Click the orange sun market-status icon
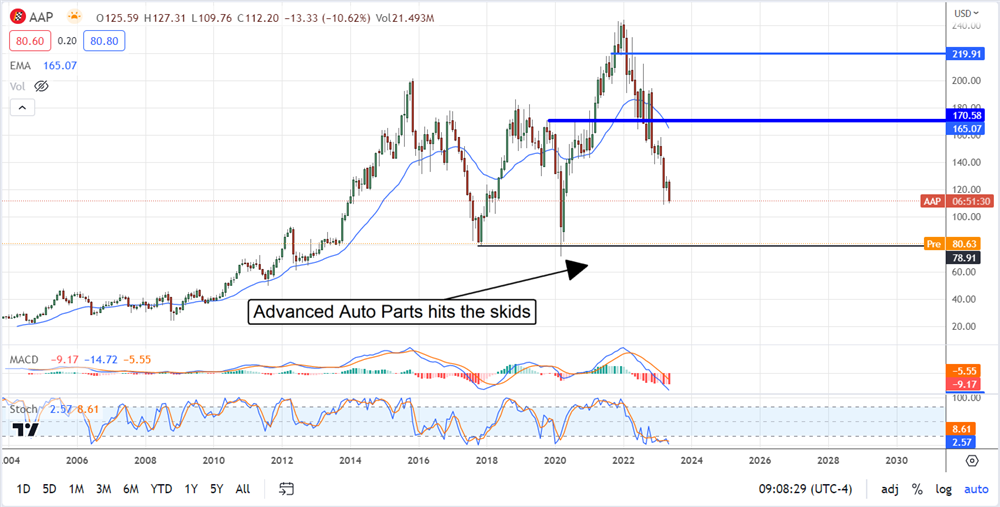Image resolution: width=1000 pixels, height=507 pixels. click(75, 18)
